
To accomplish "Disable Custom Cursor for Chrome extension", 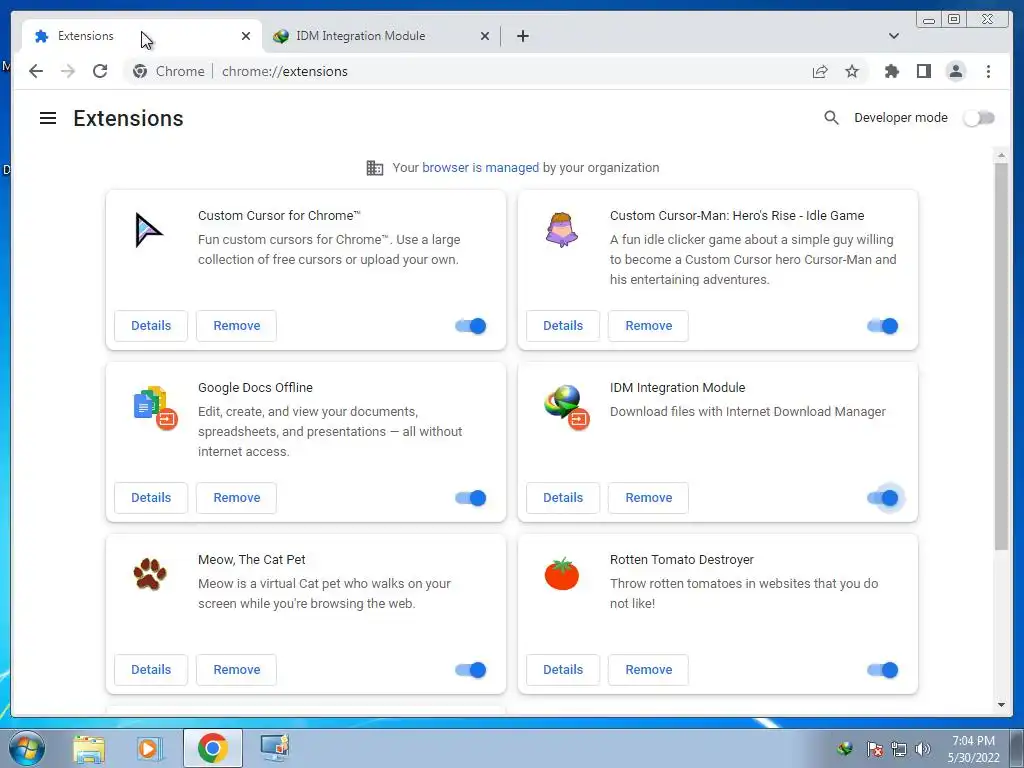I will pos(471,326).
